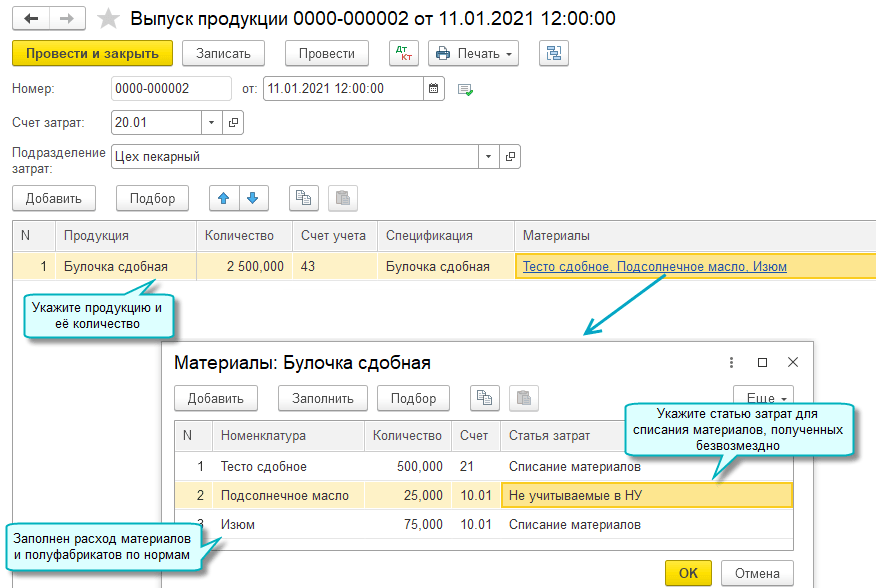This screenshot has width=876, height=588.
Task: Click the posted-status icon beside the date
Action: tap(465, 89)
